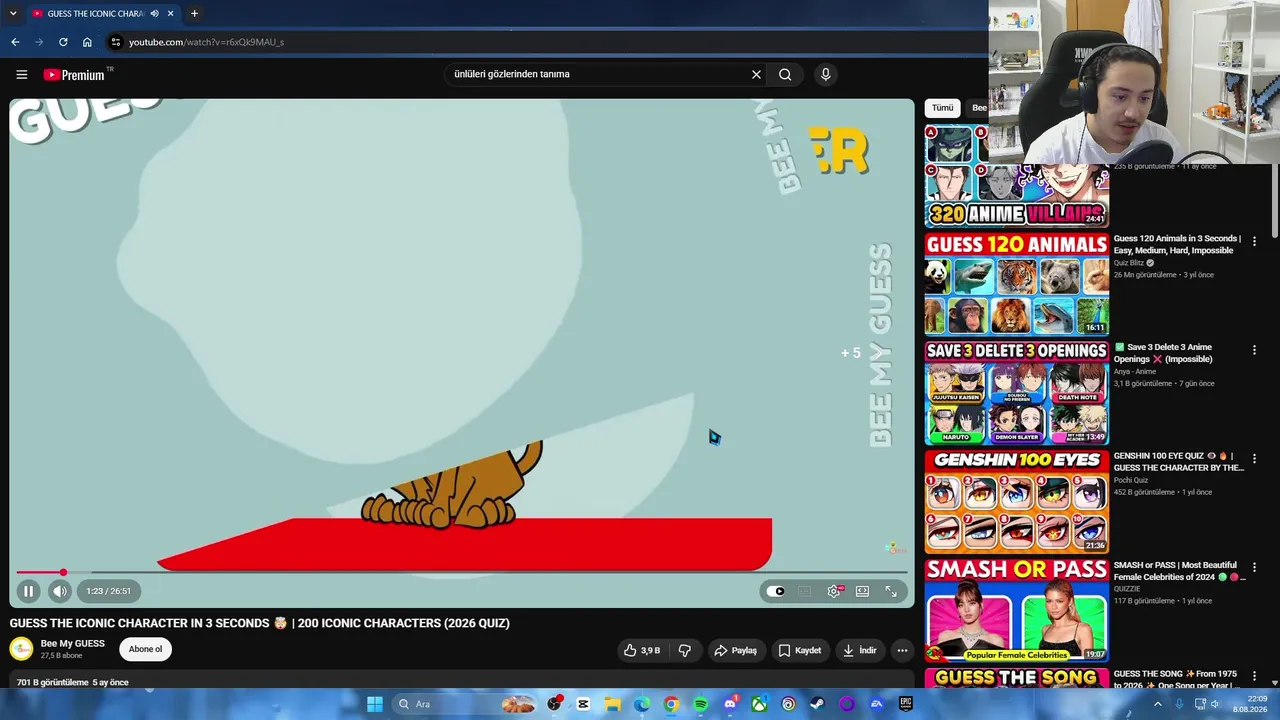Screen dimensions: 1280x720
Task: Open the Smash or Pass video thumbnail
Action: coord(1017,610)
